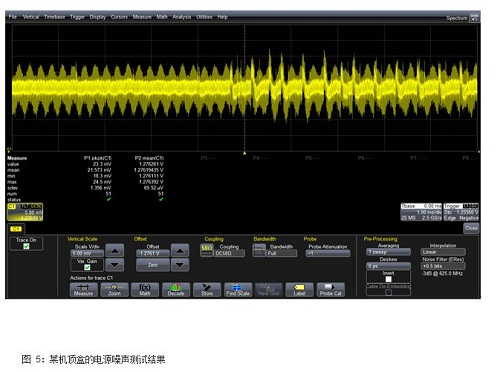Click the Zero offset button
500x372 pixels.
[x=153, y=265]
